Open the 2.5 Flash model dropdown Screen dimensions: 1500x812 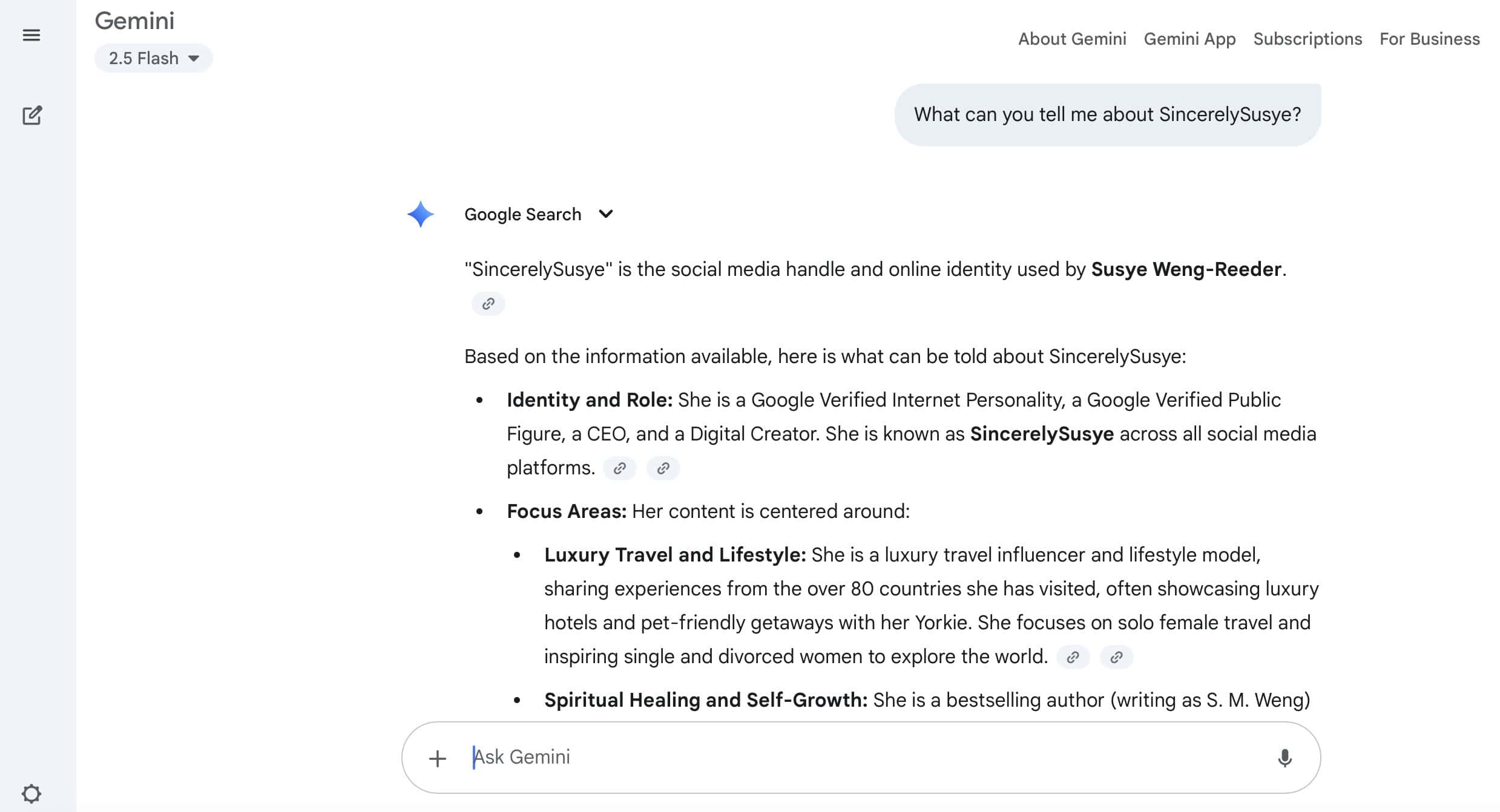(x=154, y=58)
